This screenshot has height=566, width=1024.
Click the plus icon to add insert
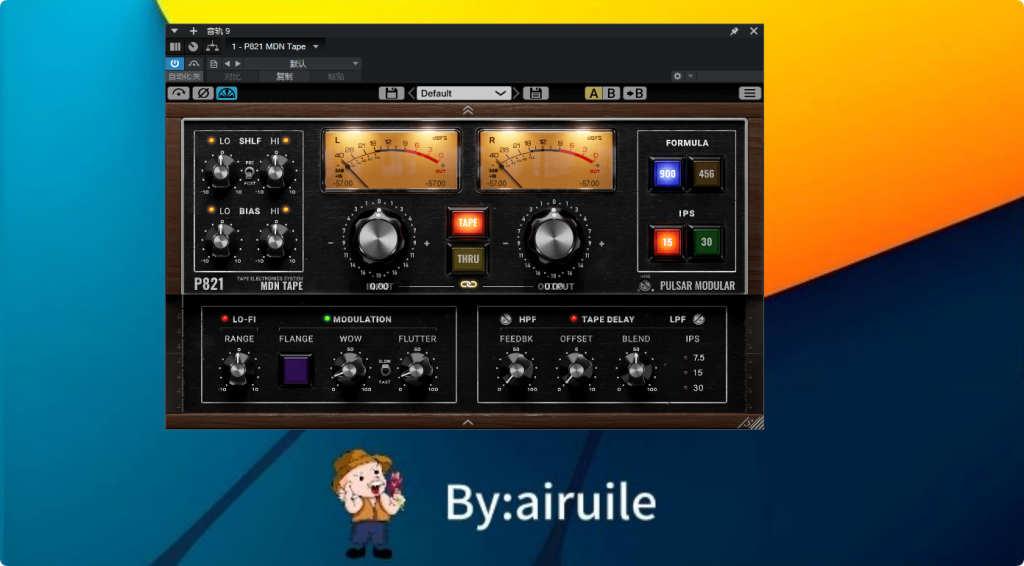click(x=193, y=31)
